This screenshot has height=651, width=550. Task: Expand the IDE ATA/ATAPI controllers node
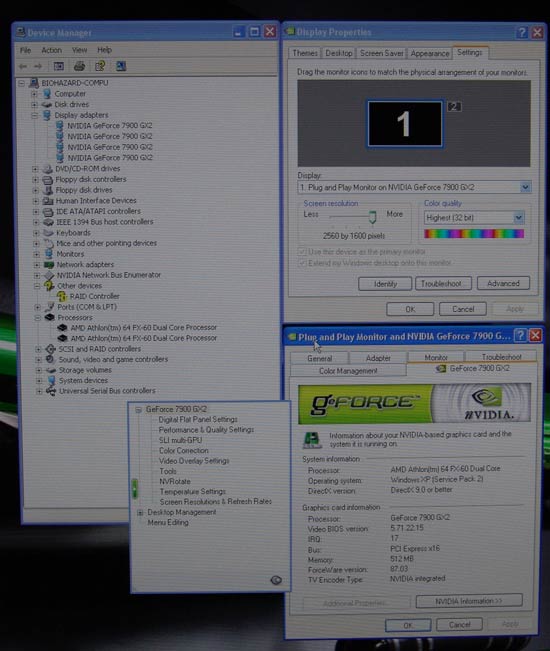click(36, 211)
